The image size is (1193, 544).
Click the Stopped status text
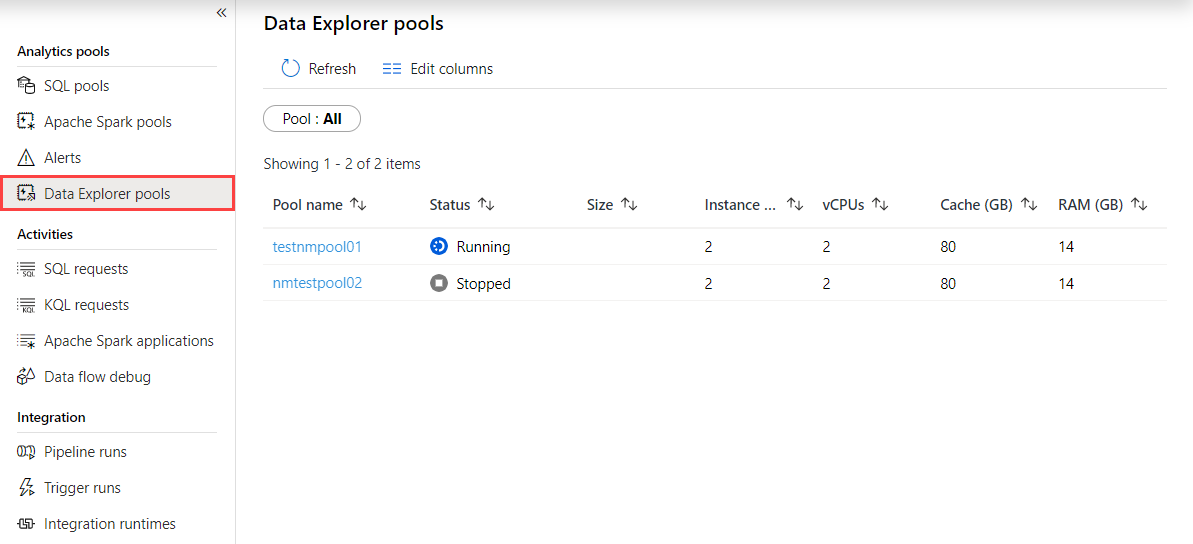click(x=483, y=283)
